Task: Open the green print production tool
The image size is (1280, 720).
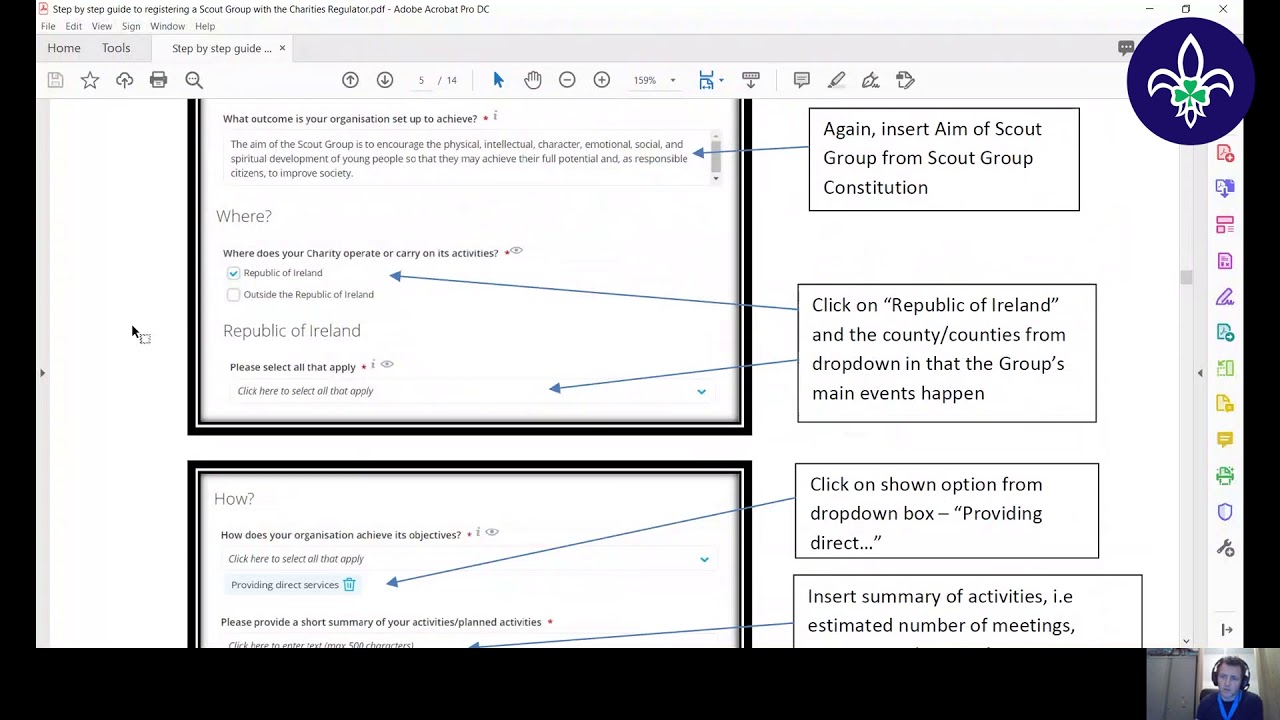Action: (1225, 476)
